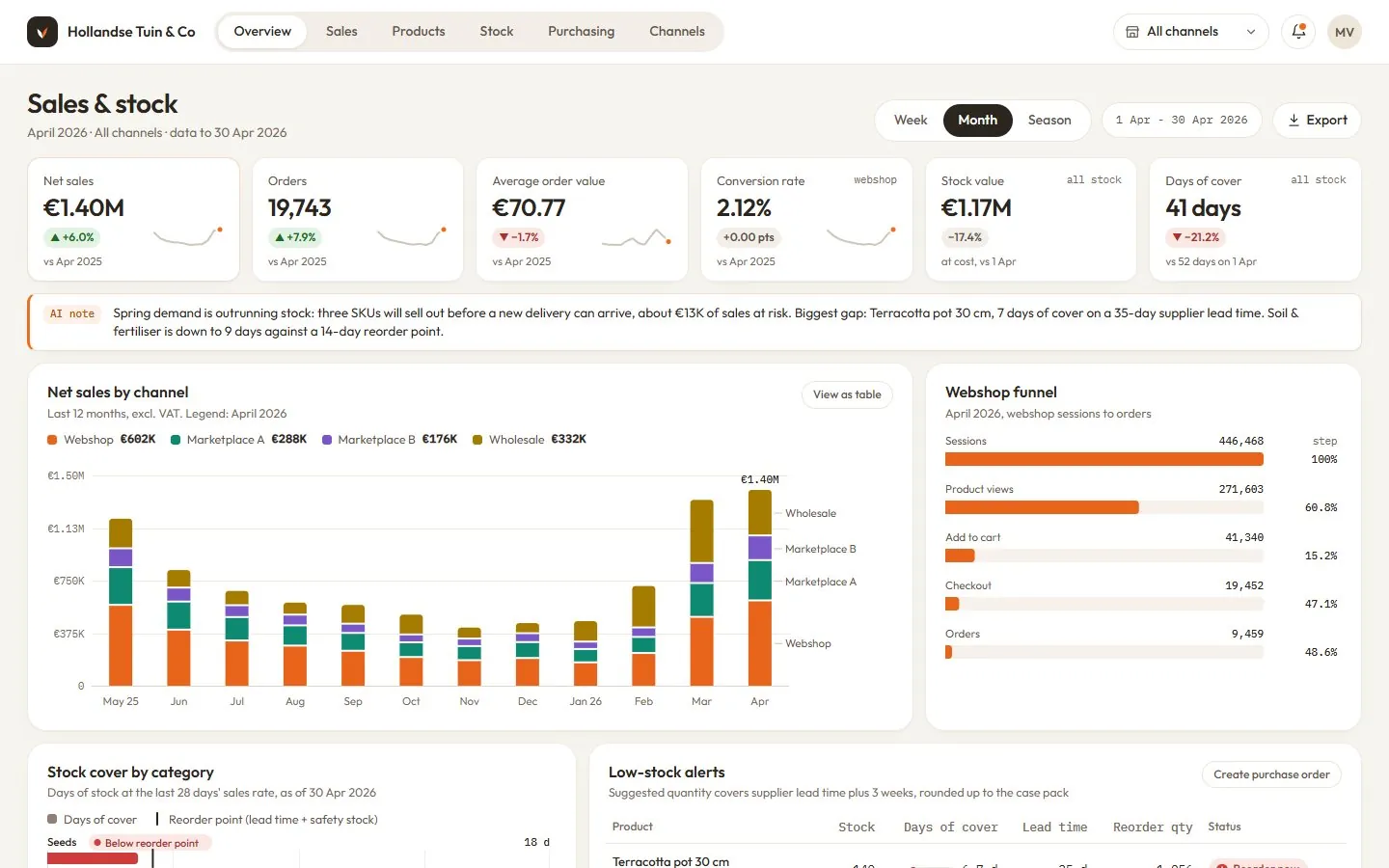Toggle the Marketplace A legend swatch
Image resolution: width=1389 pixels, height=868 pixels.
coord(176,440)
